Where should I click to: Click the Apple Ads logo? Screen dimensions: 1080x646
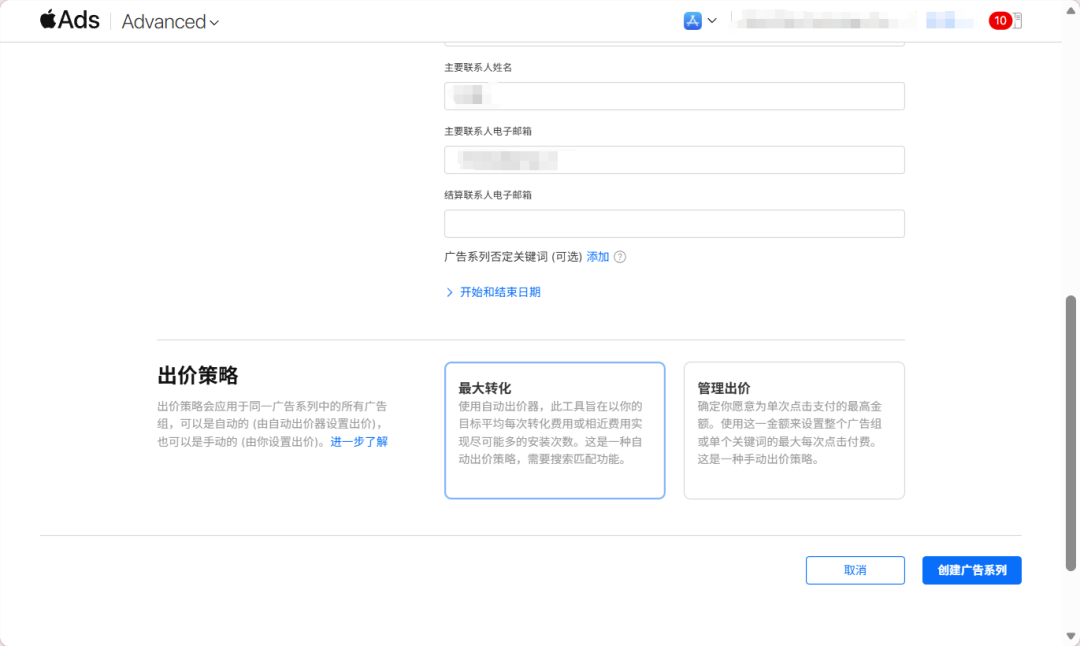point(70,20)
